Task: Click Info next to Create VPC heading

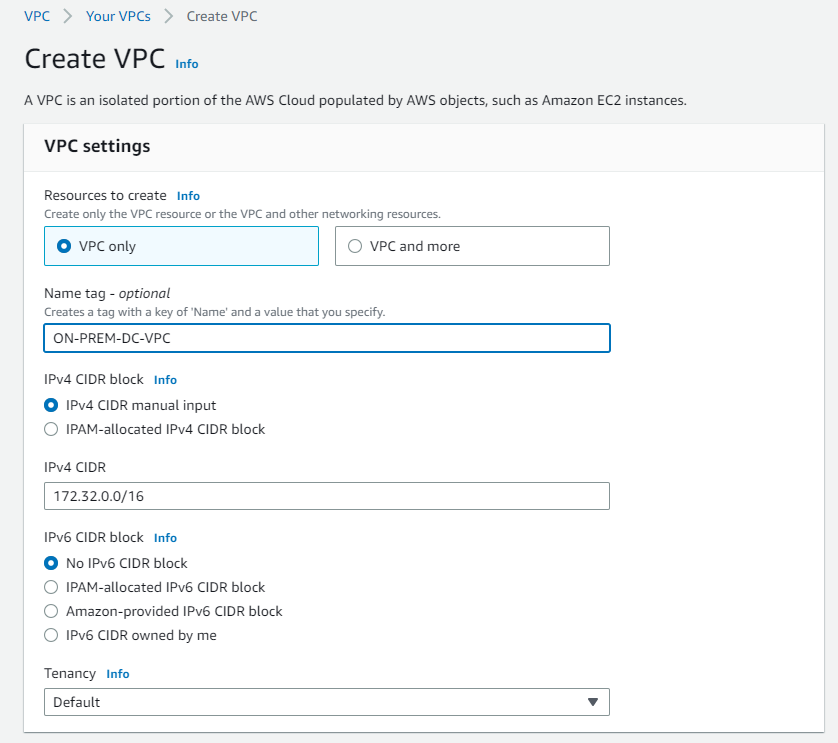Action: [x=186, y=64]
